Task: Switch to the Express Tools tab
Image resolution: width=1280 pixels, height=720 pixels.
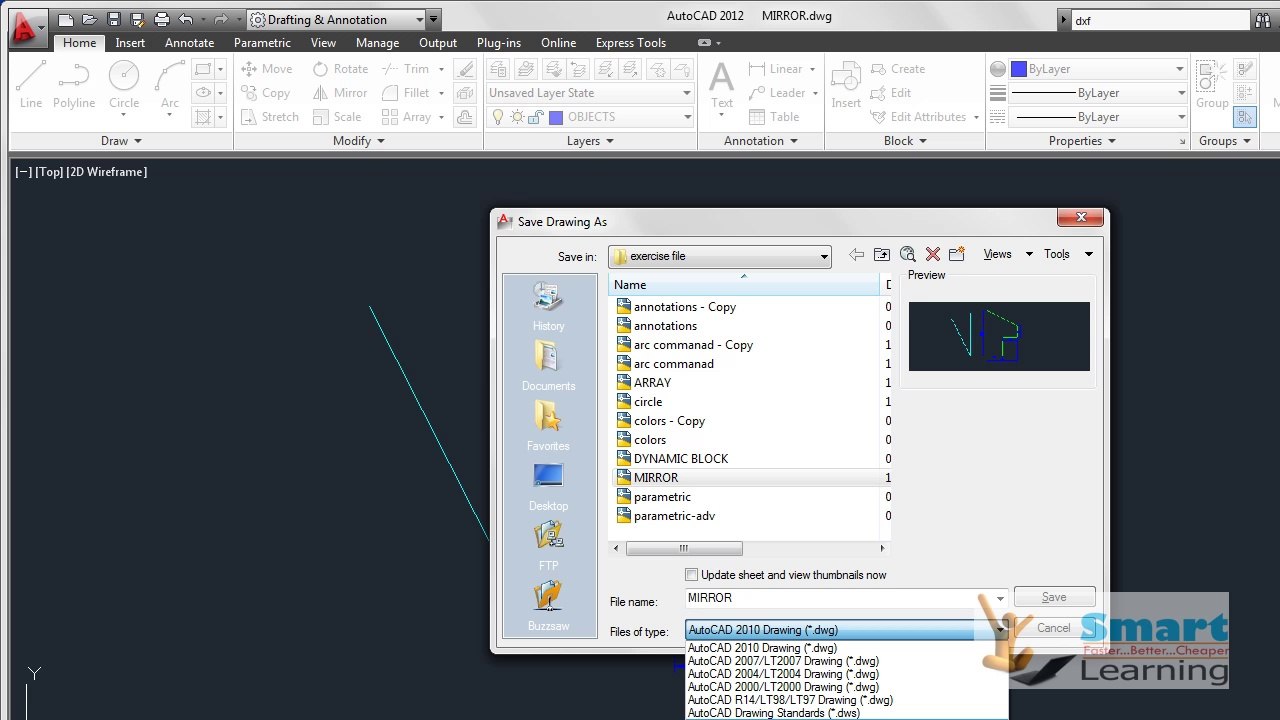Action: pyautogui.click(x=631, y=43)
